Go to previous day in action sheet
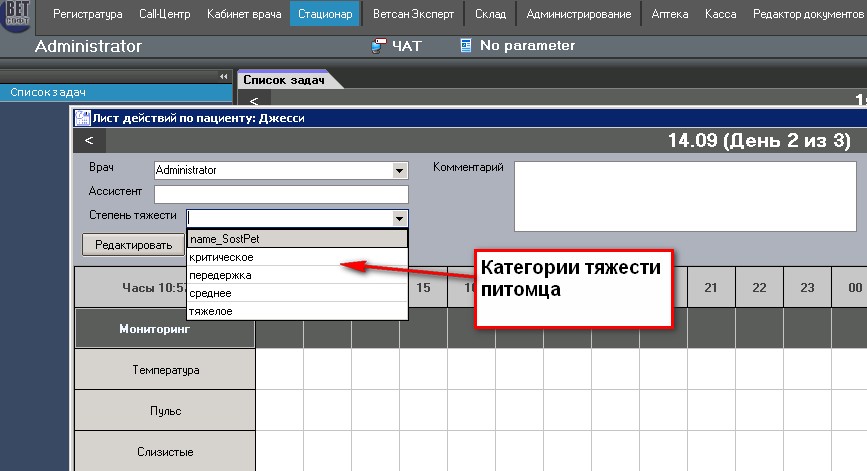Viewport: 867px width, 471px height. (x=89, y=140)
